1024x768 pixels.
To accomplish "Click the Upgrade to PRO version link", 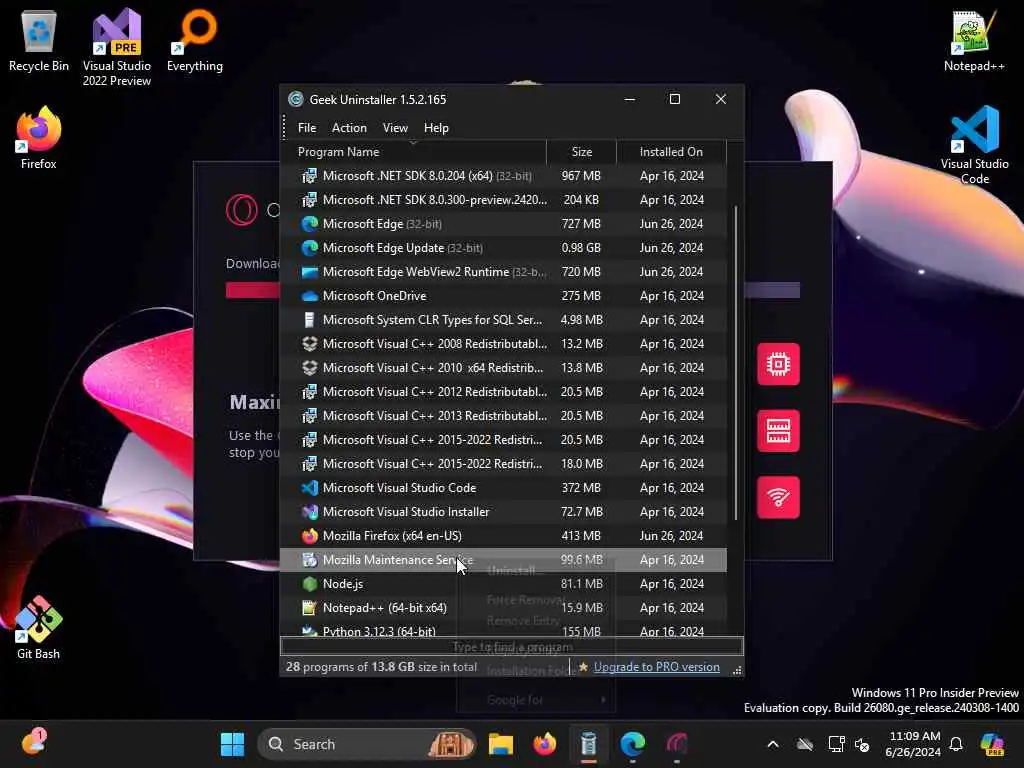I will 656,667.
